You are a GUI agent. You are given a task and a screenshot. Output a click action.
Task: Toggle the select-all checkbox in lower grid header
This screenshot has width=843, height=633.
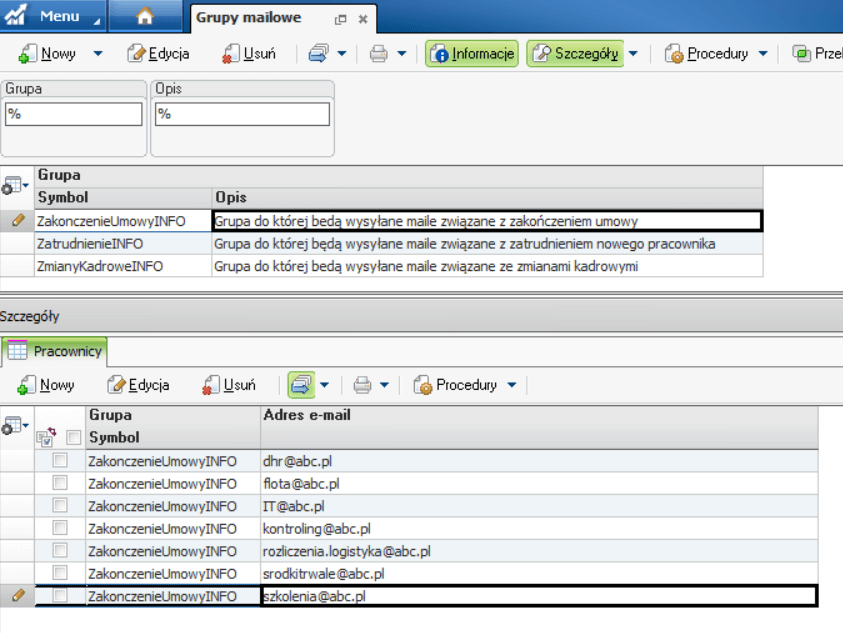pos(74,438)
